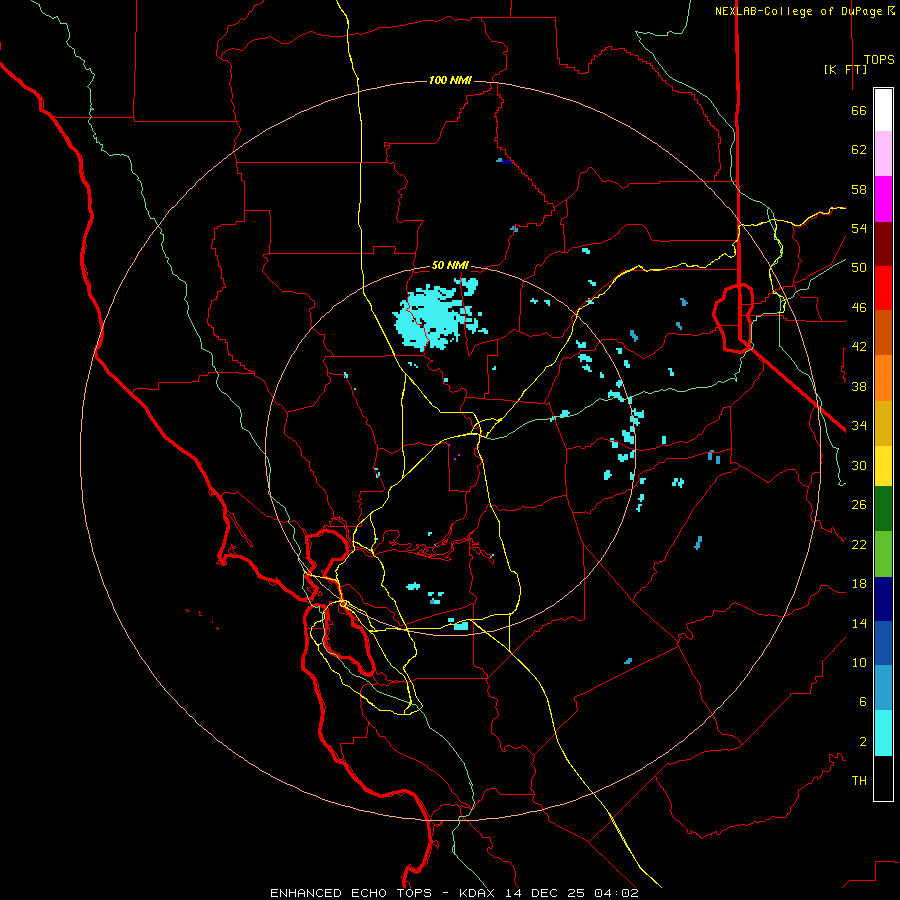Click the 50 NMI range ring label
This screenshot has height=900, width=900.
point(450,265)
